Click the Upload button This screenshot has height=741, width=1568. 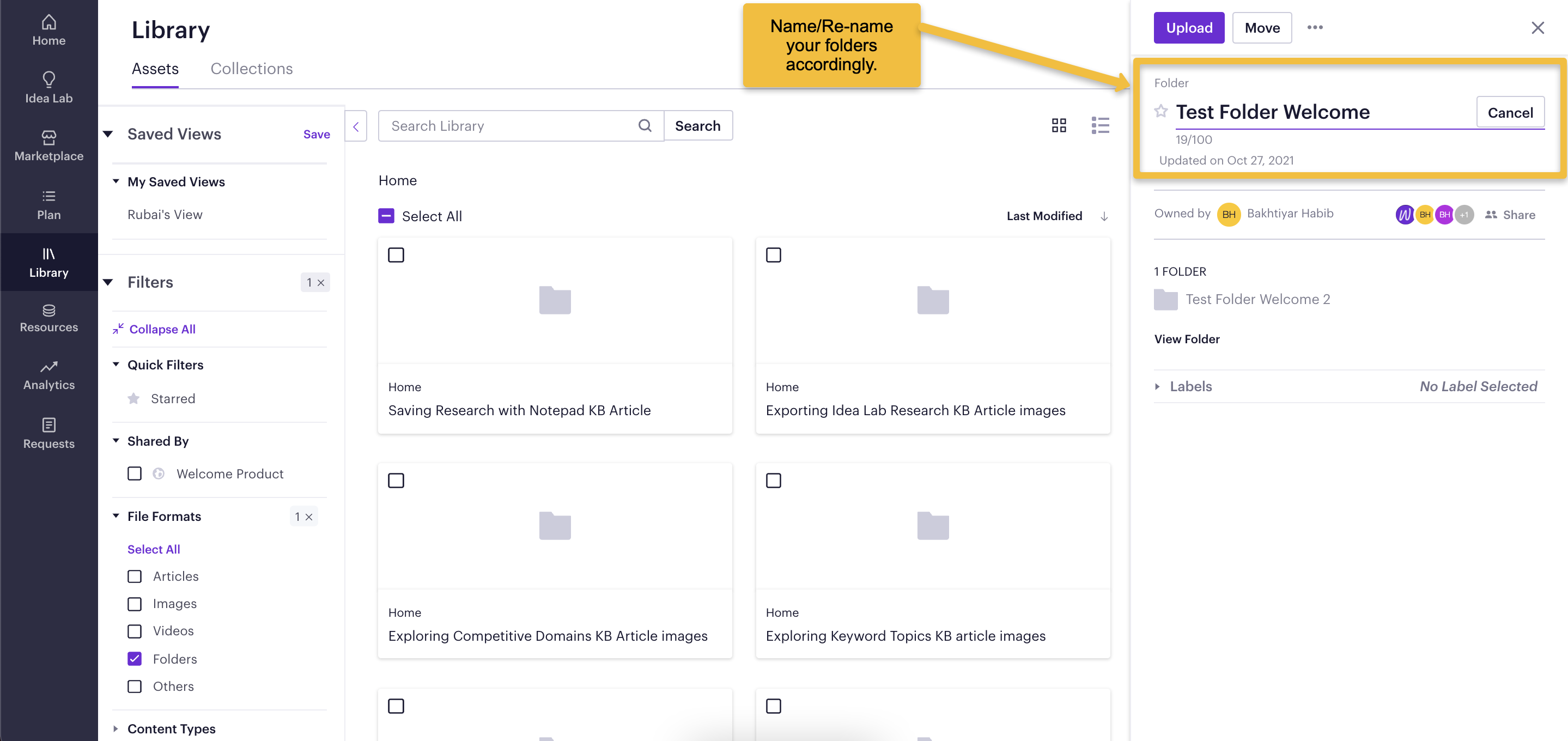1189,28
